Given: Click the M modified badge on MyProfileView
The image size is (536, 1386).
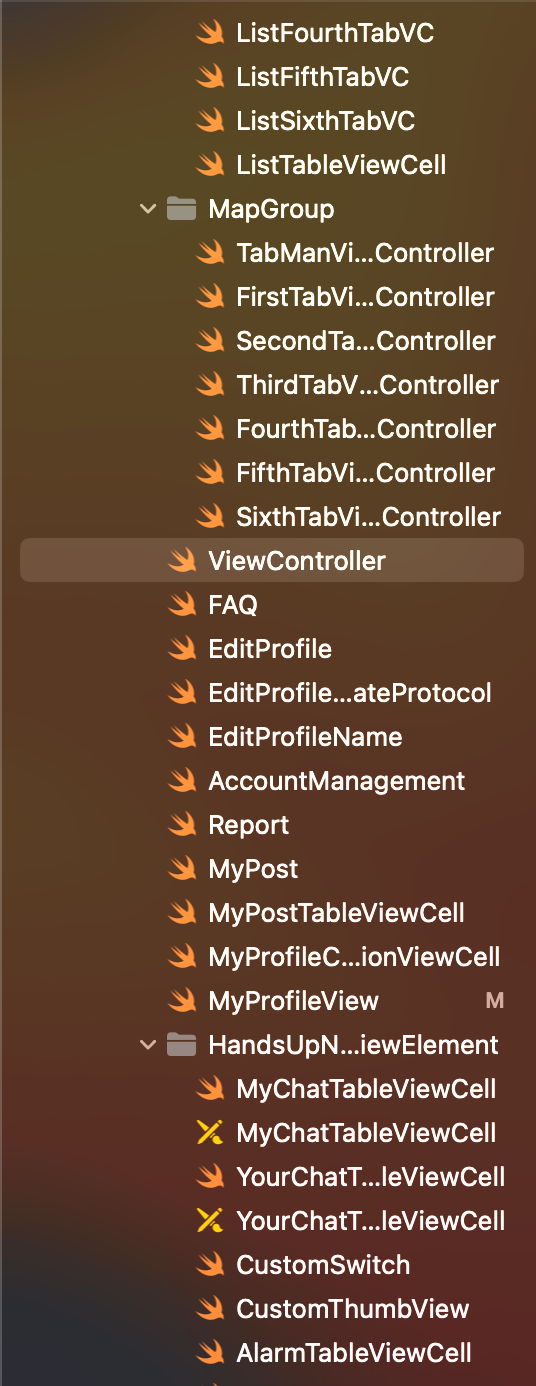Looking at the screenshot, I should pyautogui.click(x=494, y=1001).
